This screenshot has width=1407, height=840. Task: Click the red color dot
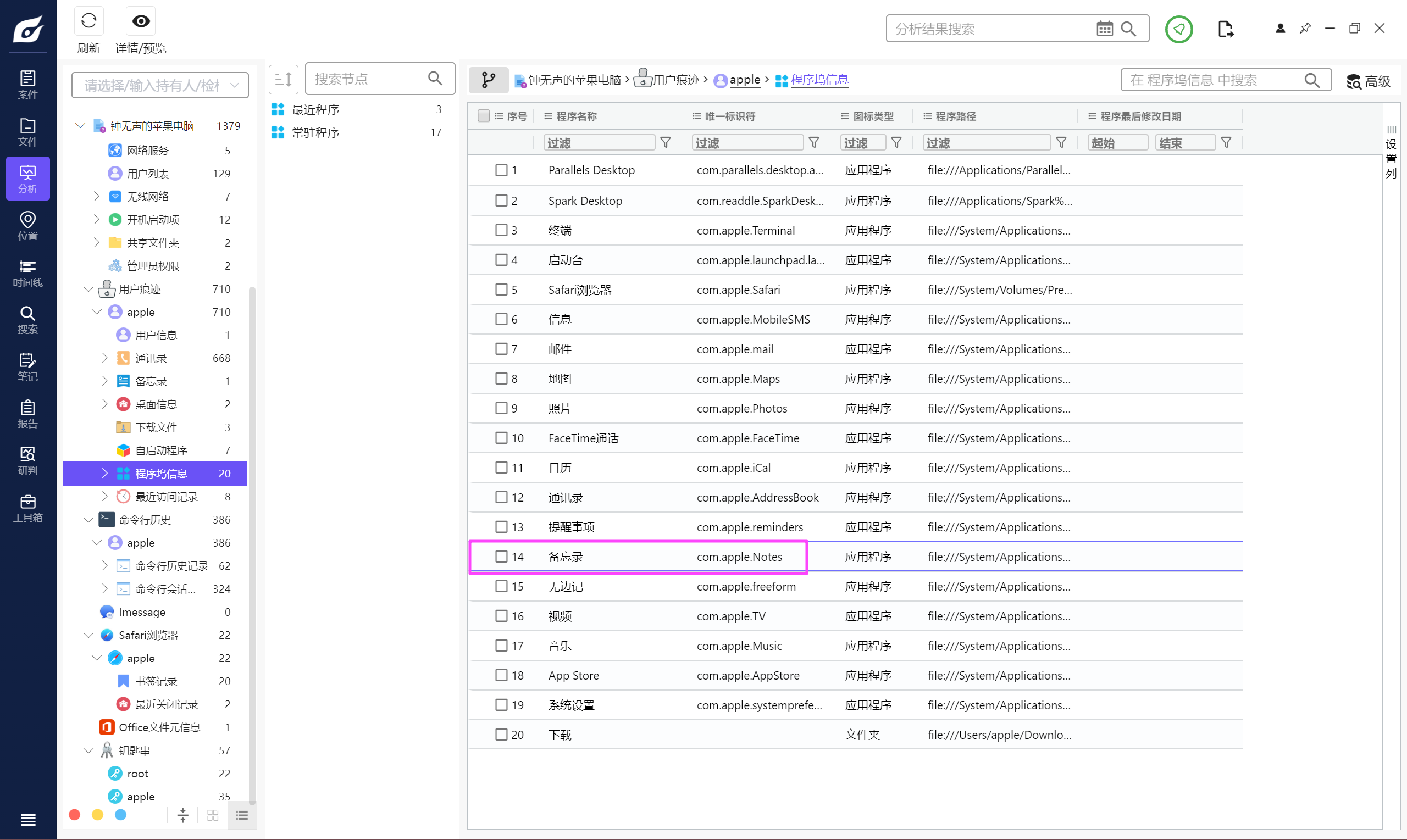tap(74, 815)
